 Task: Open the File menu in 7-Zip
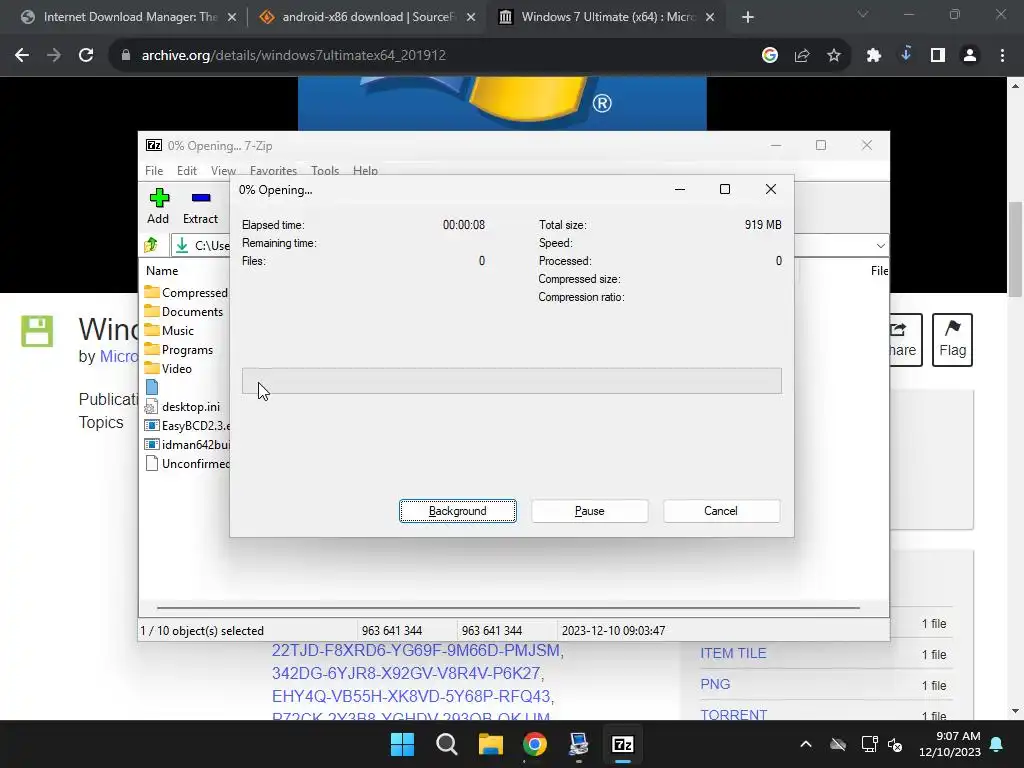(154, 170)
